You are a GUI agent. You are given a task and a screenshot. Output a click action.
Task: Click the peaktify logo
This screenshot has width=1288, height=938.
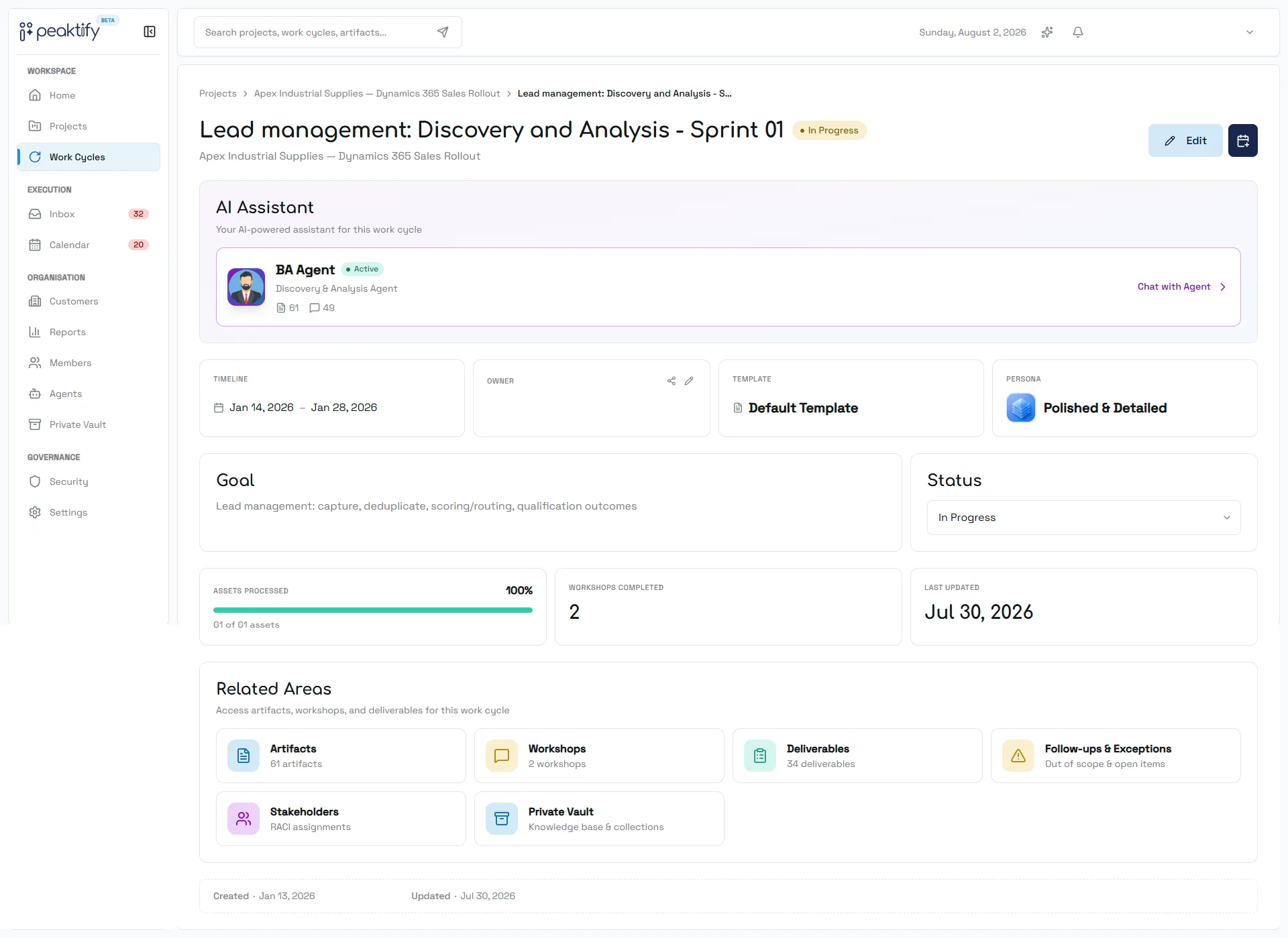click(x=60, y=30)
